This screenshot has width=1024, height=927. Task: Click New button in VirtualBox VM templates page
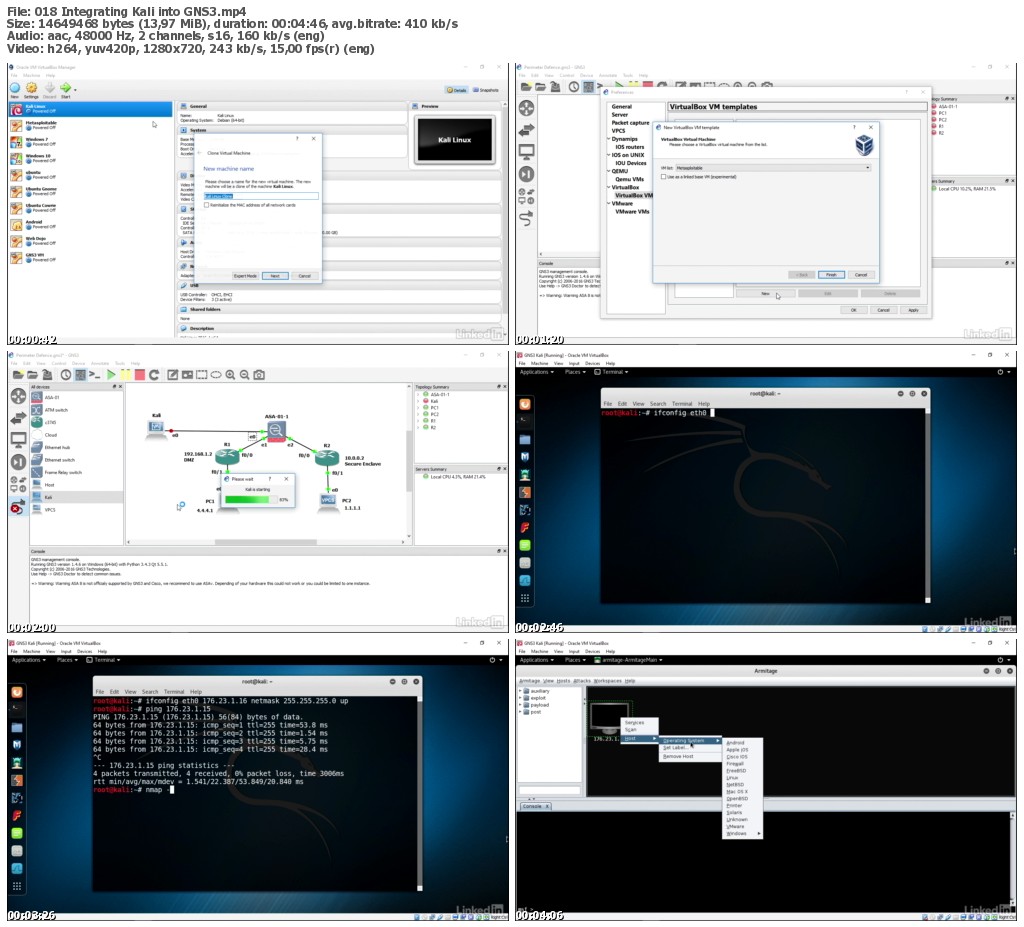[765, 293]
